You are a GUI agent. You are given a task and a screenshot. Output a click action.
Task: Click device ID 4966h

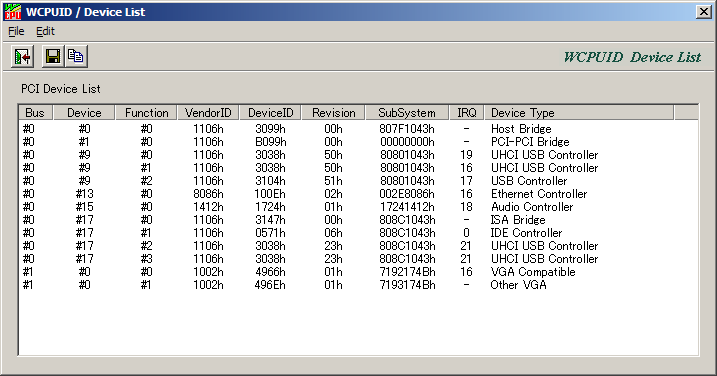point(270,272)
